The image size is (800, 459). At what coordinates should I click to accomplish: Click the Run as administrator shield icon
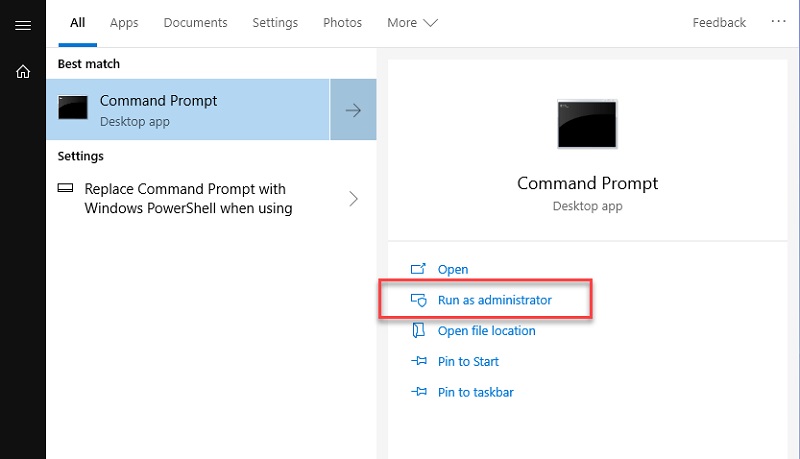tap(418, 300)
